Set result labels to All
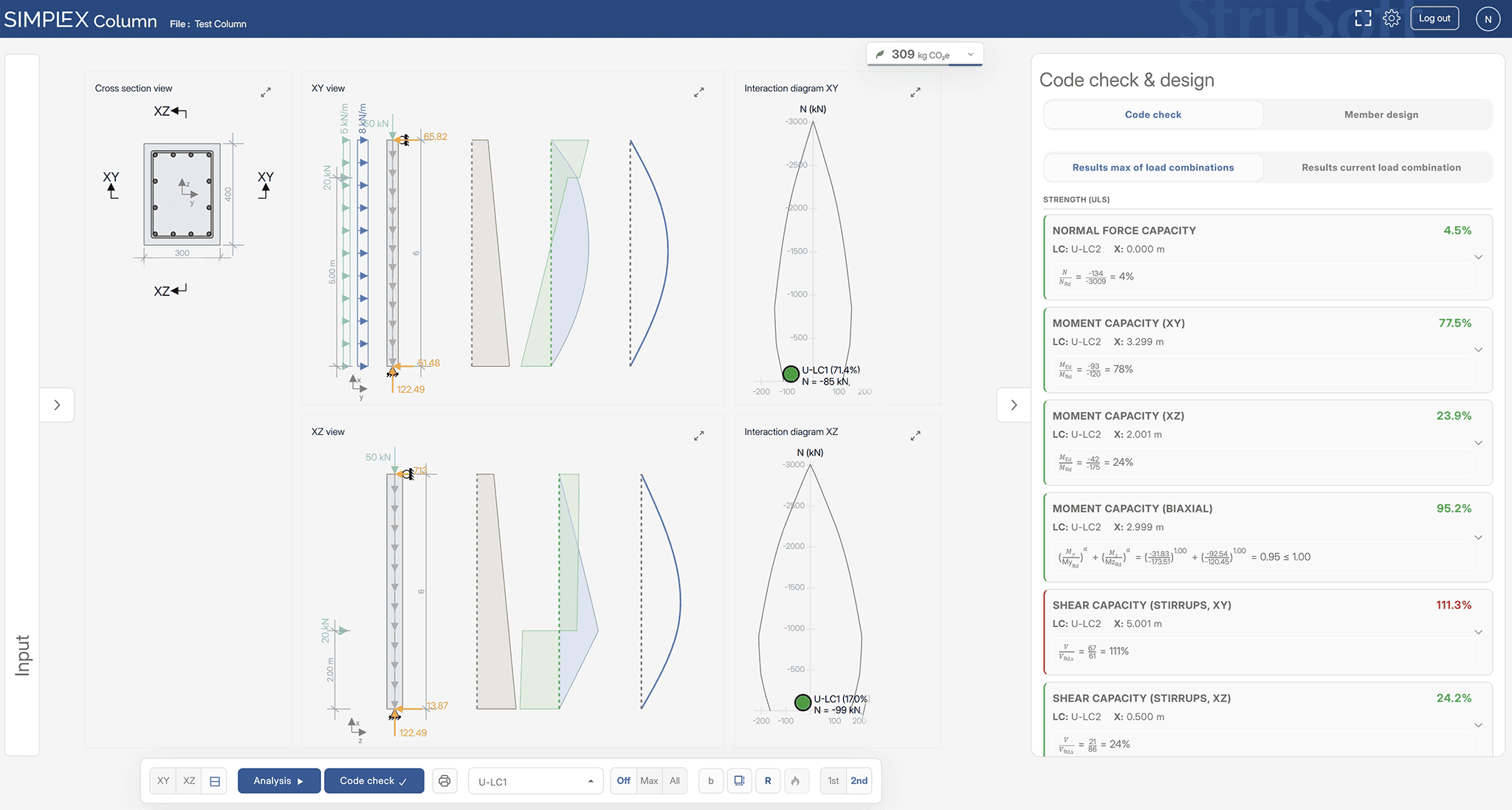Screen dimensions: 1512x810 (x=675, y=781)
